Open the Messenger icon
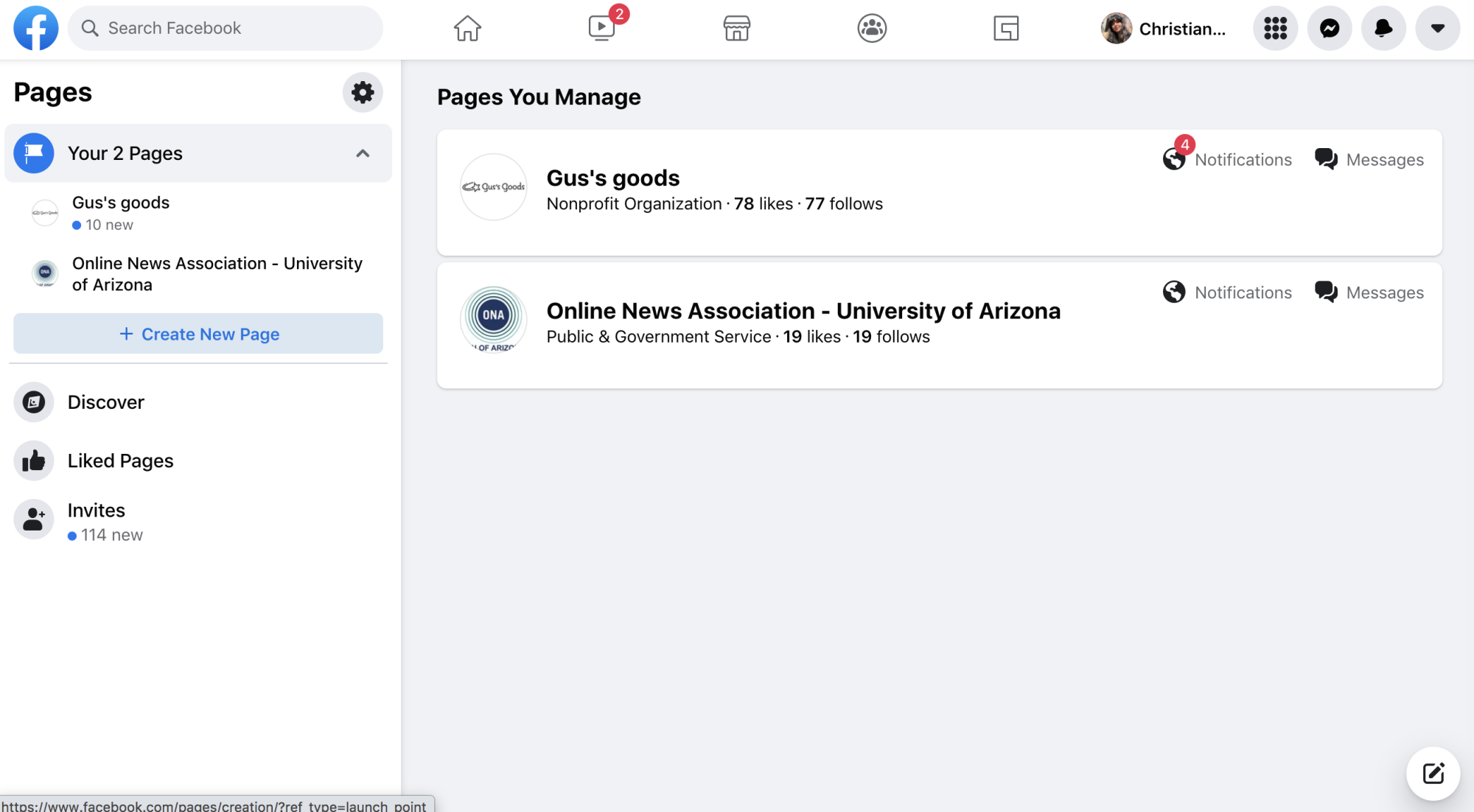The width and height of the screenshot is (1474, 812). [x=1330, y=28]
